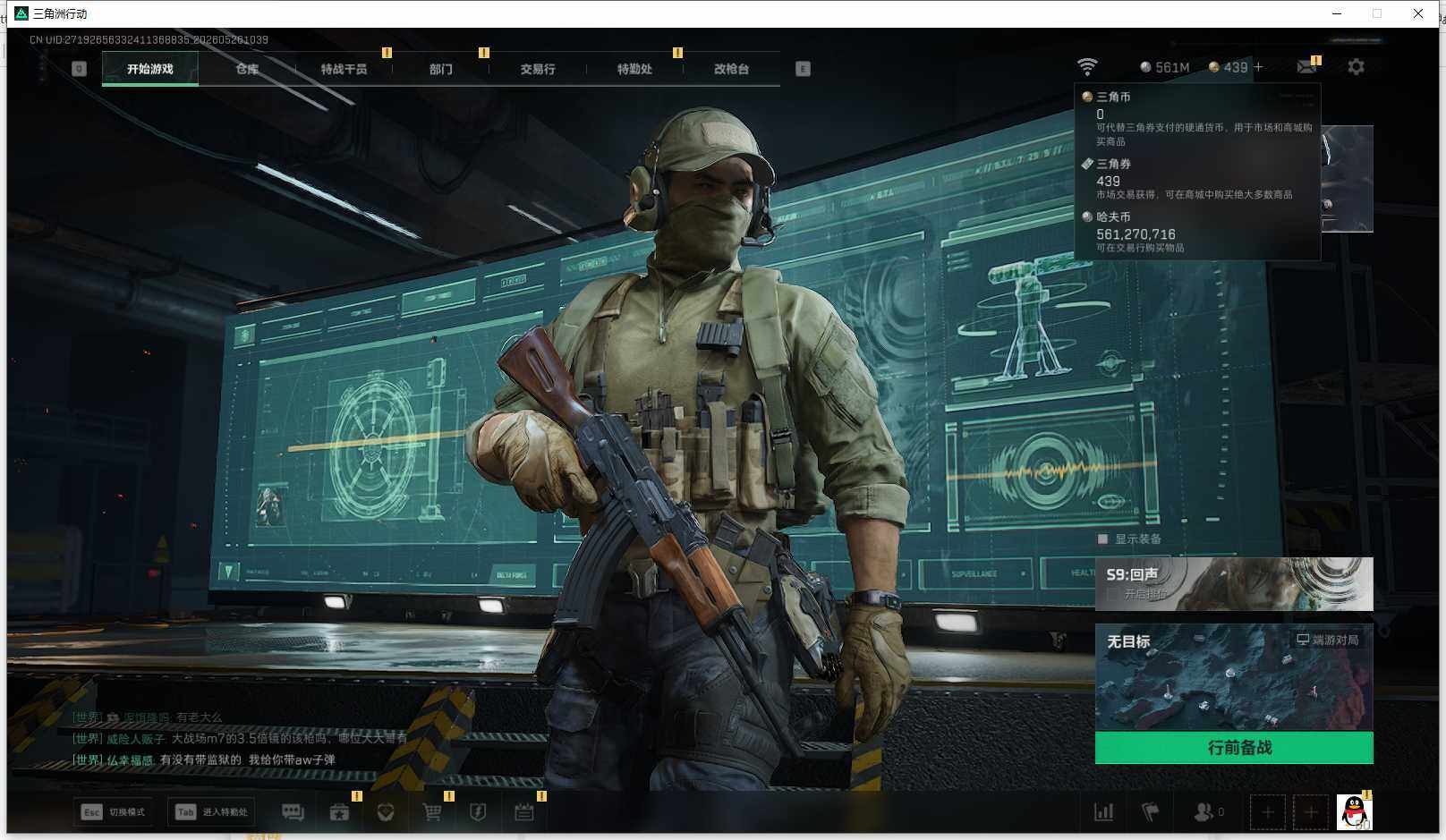
Task: Click the 561M 哈夫币 balance
Action: tap(1165, 67)
